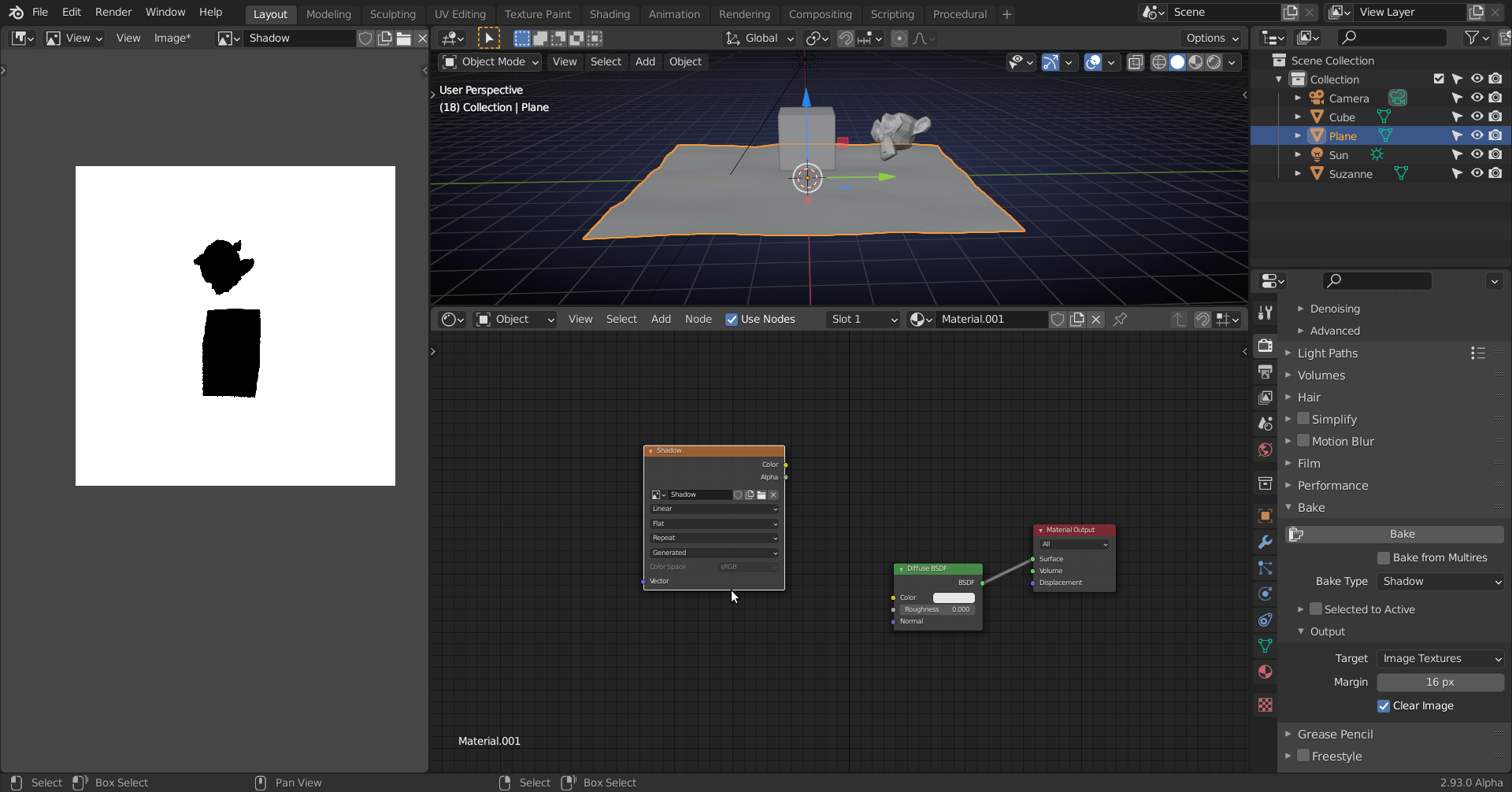
Task: Open the Bake Type Shadow dropdown
Action: (x=1440, y=582)
